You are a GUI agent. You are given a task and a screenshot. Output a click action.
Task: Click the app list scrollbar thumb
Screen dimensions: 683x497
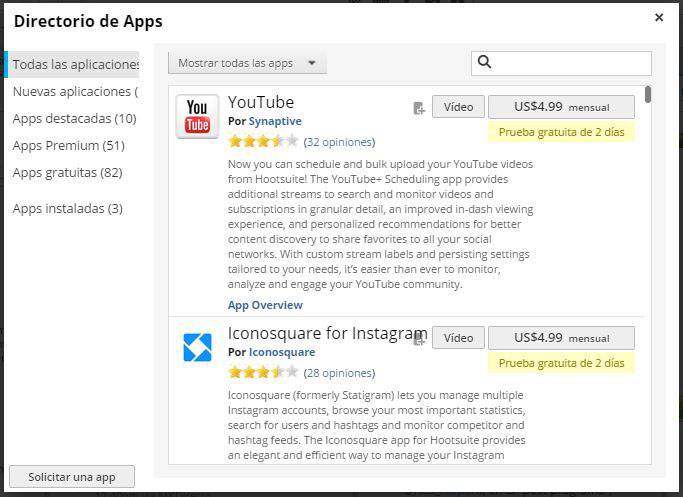click(x=648, y=95)
